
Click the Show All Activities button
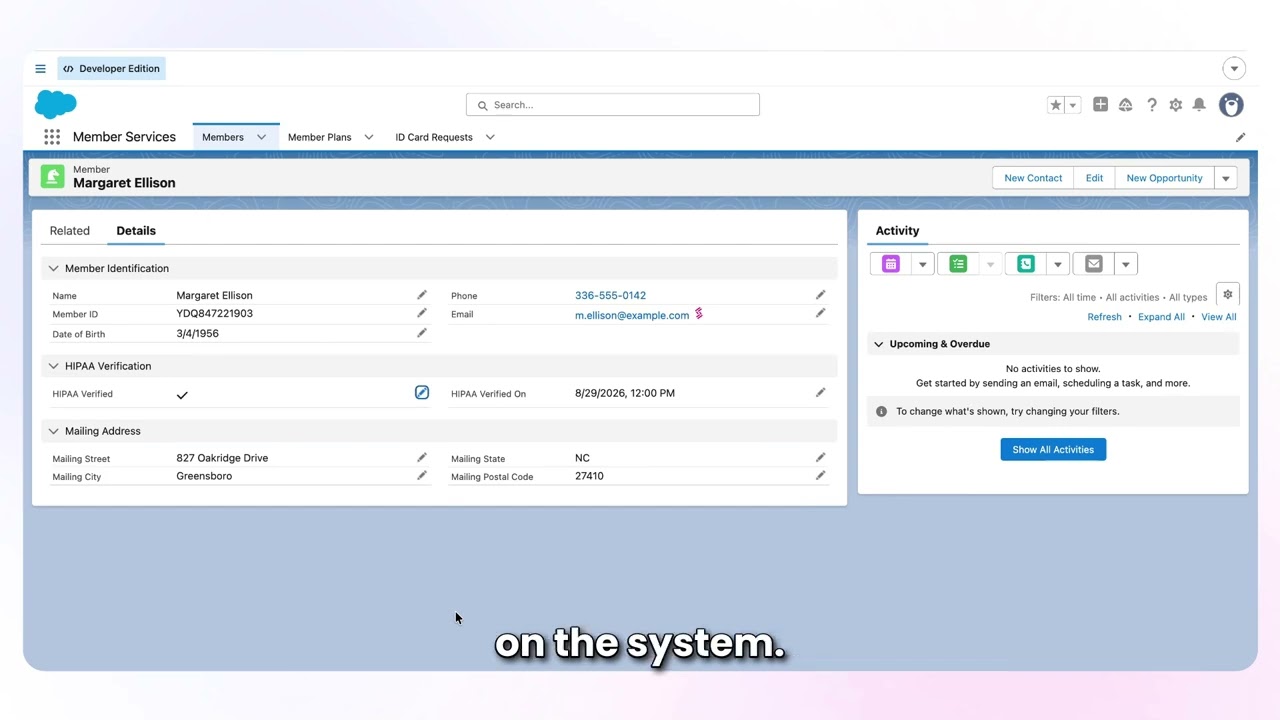[x=1053, y=450]
